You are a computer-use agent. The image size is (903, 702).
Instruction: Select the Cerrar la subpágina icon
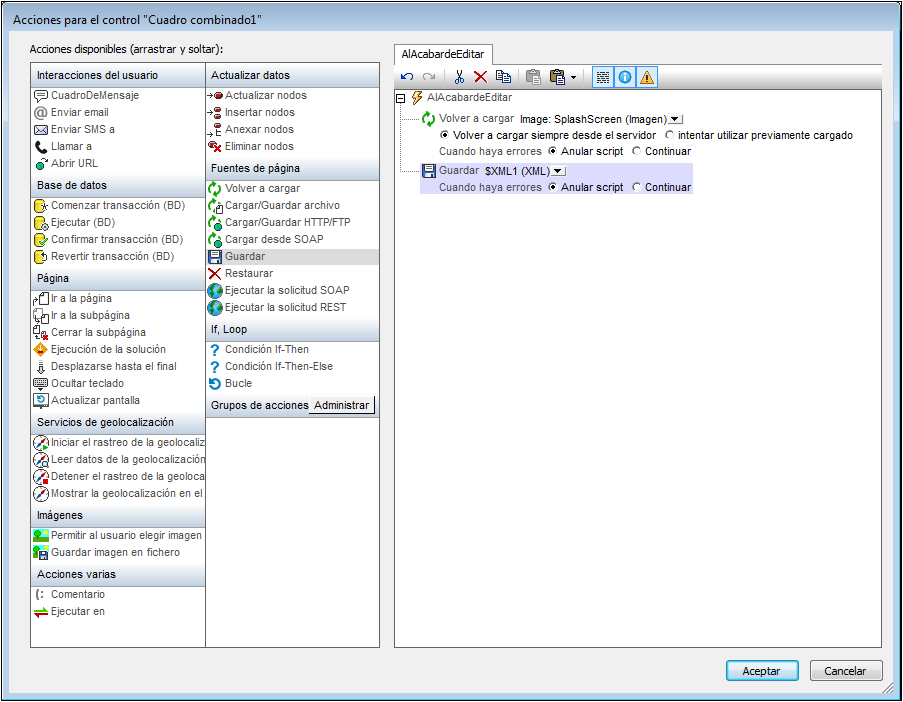[41, 333]
